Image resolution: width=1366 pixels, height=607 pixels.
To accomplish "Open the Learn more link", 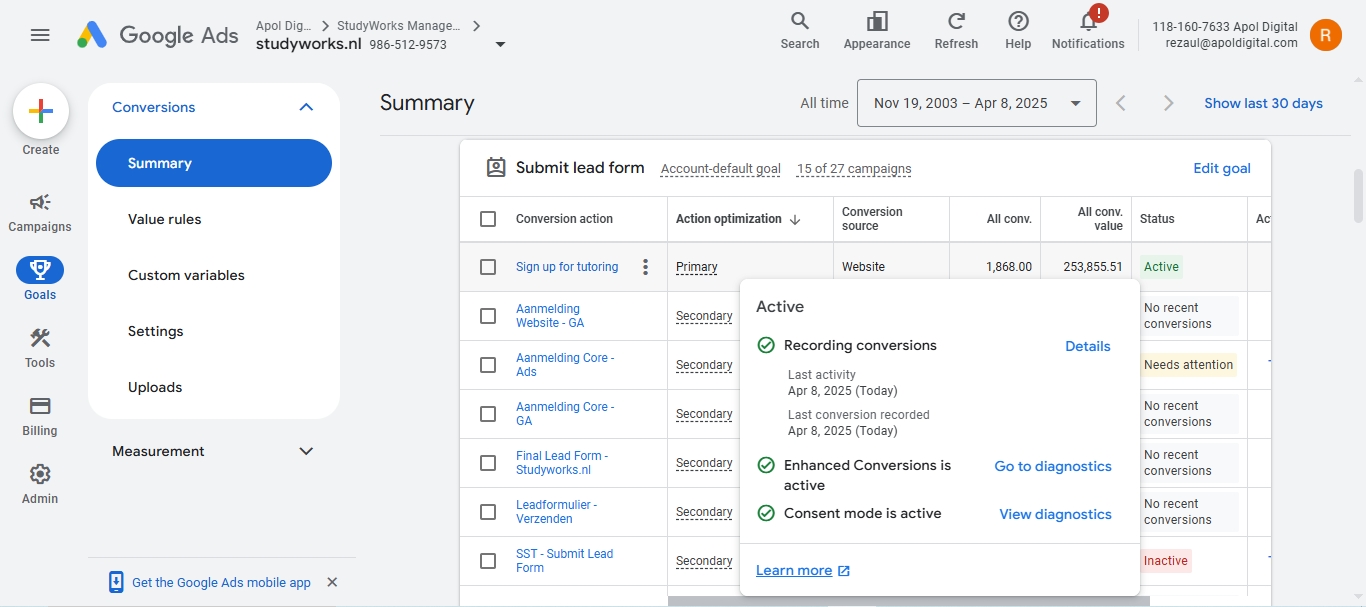I will 794,571.
